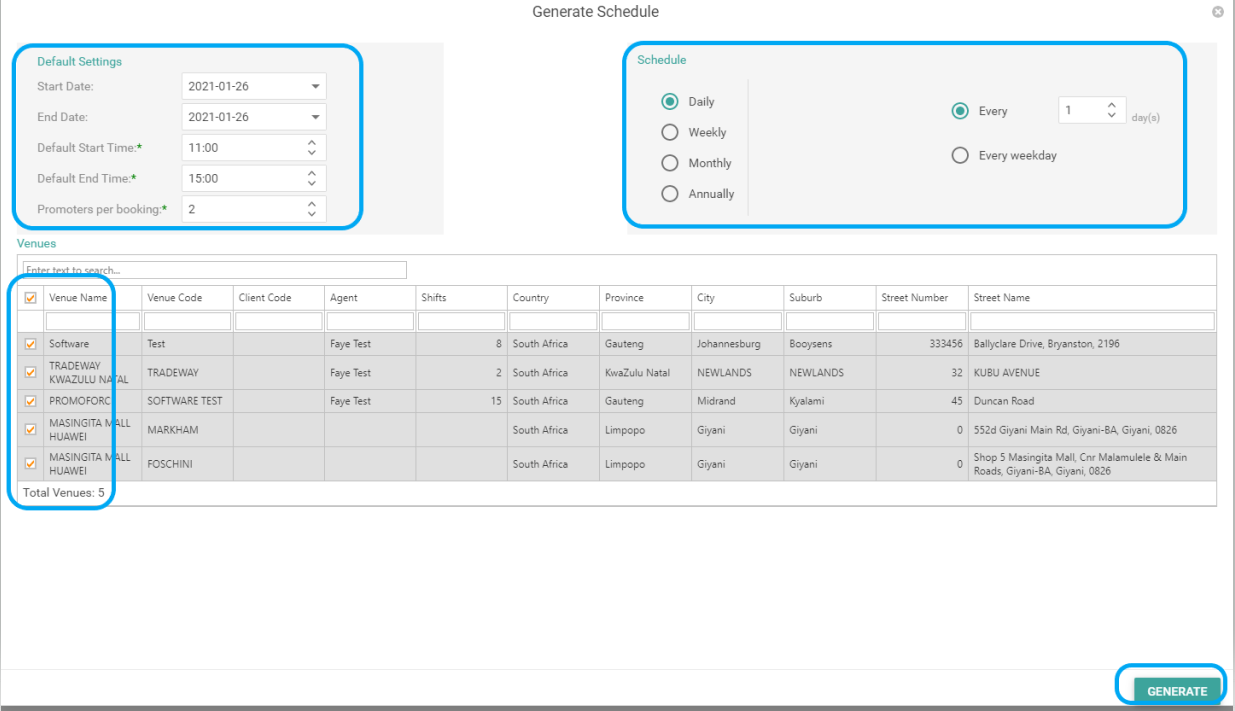The width and height of the screenshot is (1235, 711).
Task: Select the 'TRADEWAY' venue code cell
Action: [x=187, y=373]
